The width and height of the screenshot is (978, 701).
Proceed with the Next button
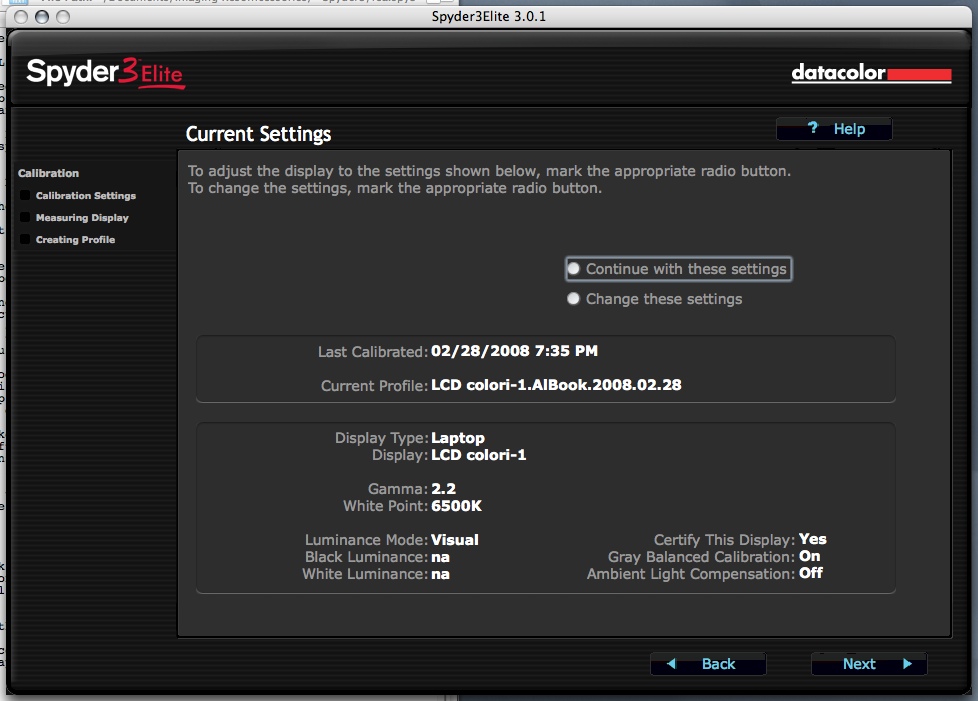coord(868,664)
